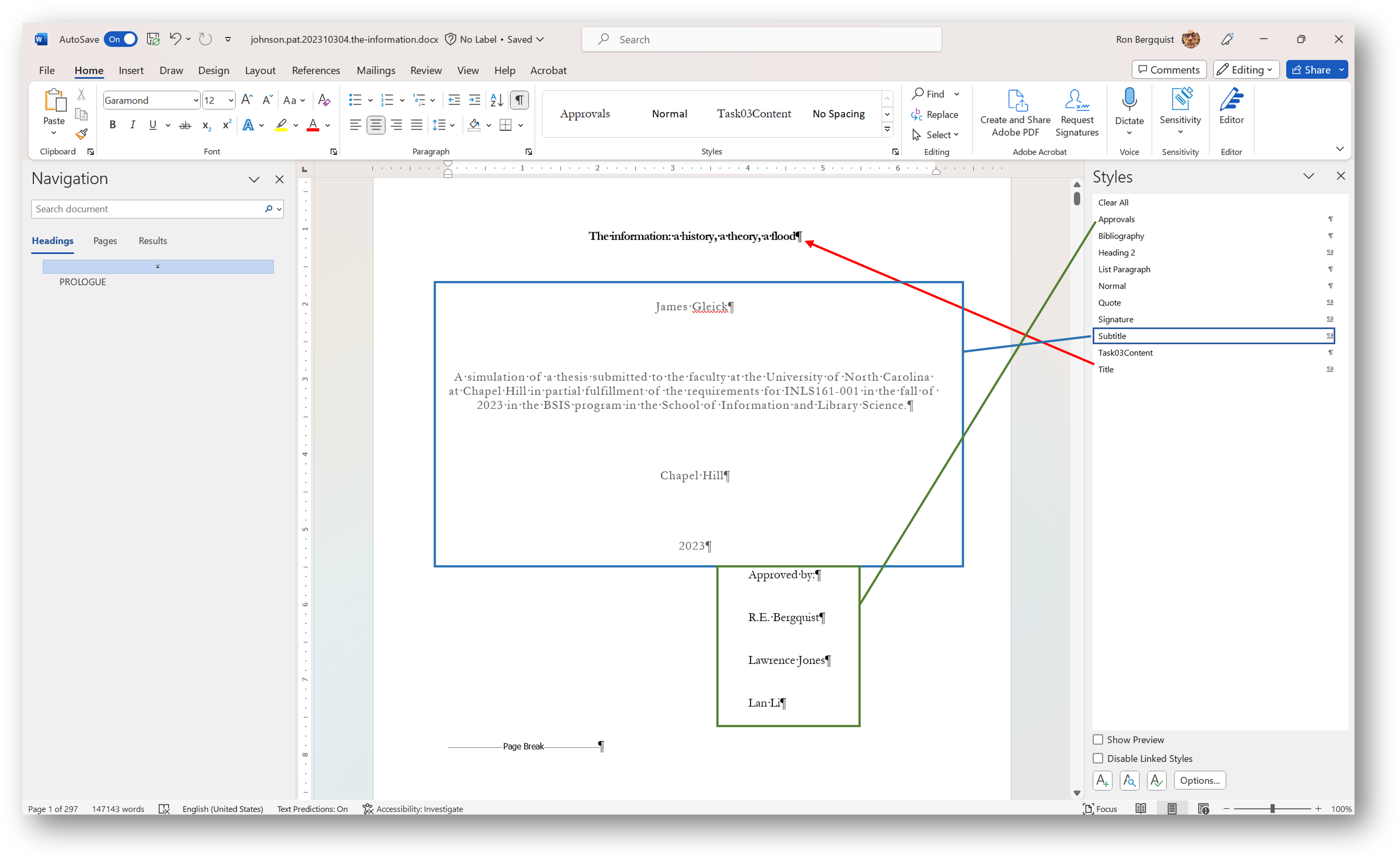Select the Format Painter
The width and height of the screenshot is (1400, 860).
[x=81, y=134]
